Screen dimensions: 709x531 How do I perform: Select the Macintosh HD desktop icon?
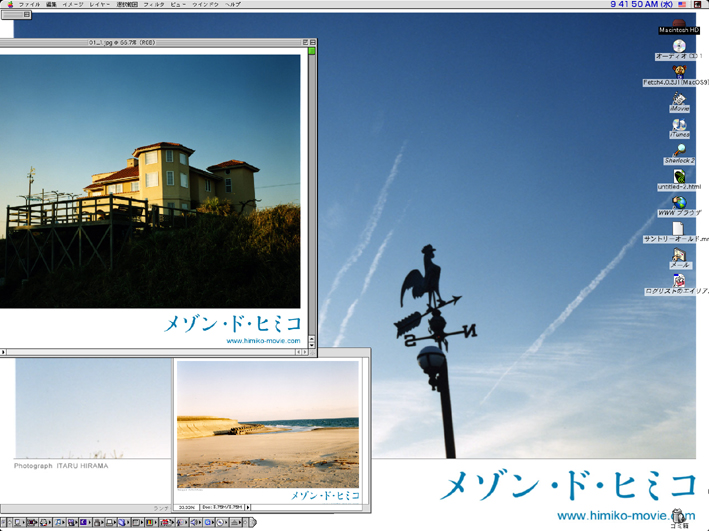coord(679,27)
